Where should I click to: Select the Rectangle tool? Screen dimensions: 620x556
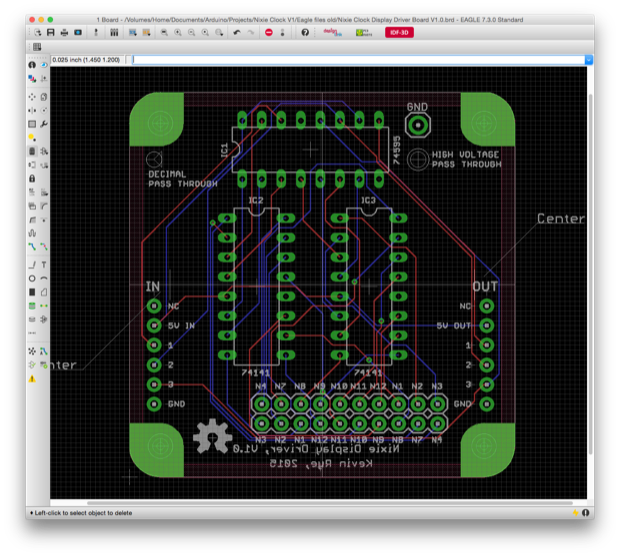point(32,292)
